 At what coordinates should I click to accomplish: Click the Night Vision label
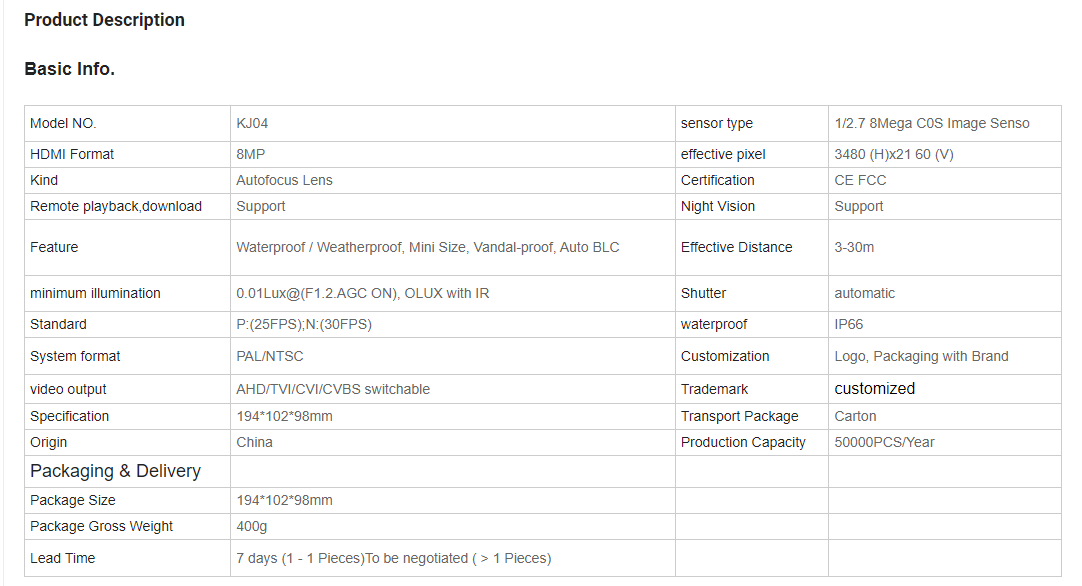pos(717,206)
